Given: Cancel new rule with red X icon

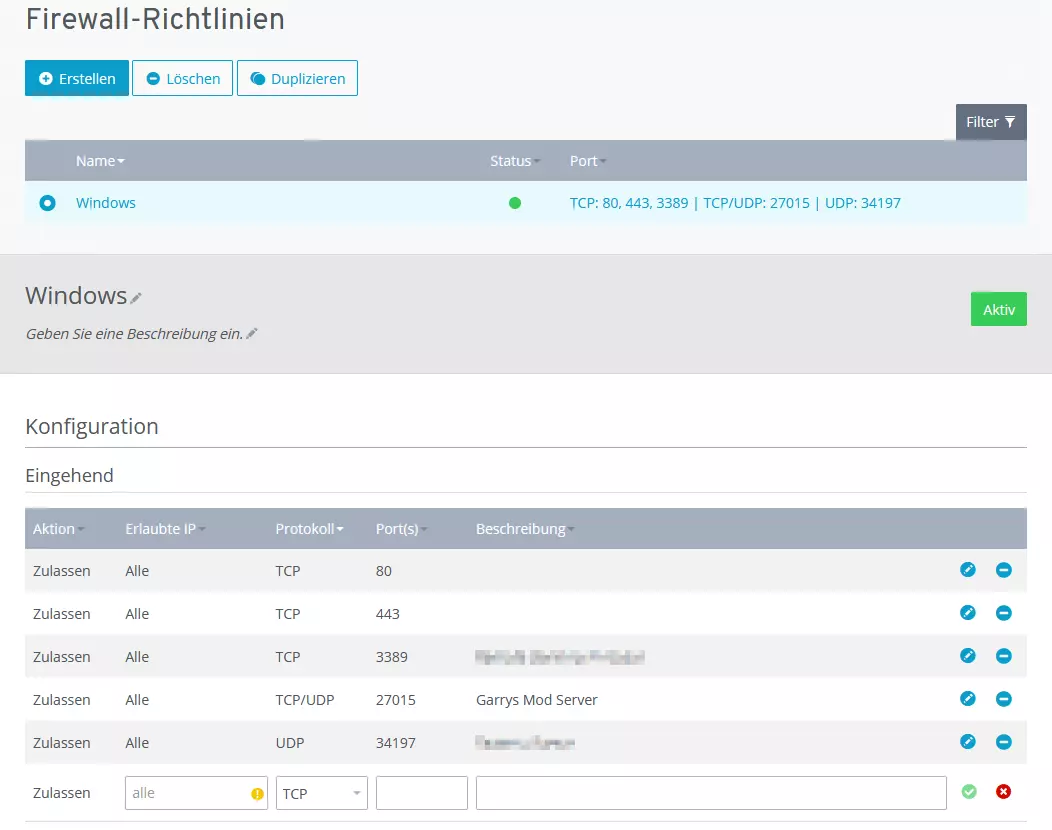Looking at the screenshot, I should pyautogui.click(x=1004, y=792).
